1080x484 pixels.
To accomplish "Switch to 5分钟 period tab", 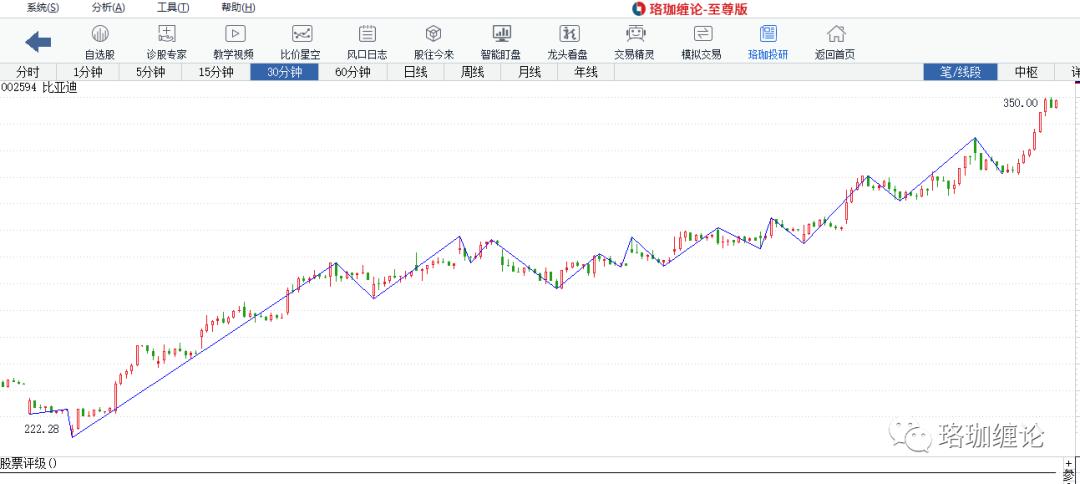I will pyautogui.click(x=150, y=72).
